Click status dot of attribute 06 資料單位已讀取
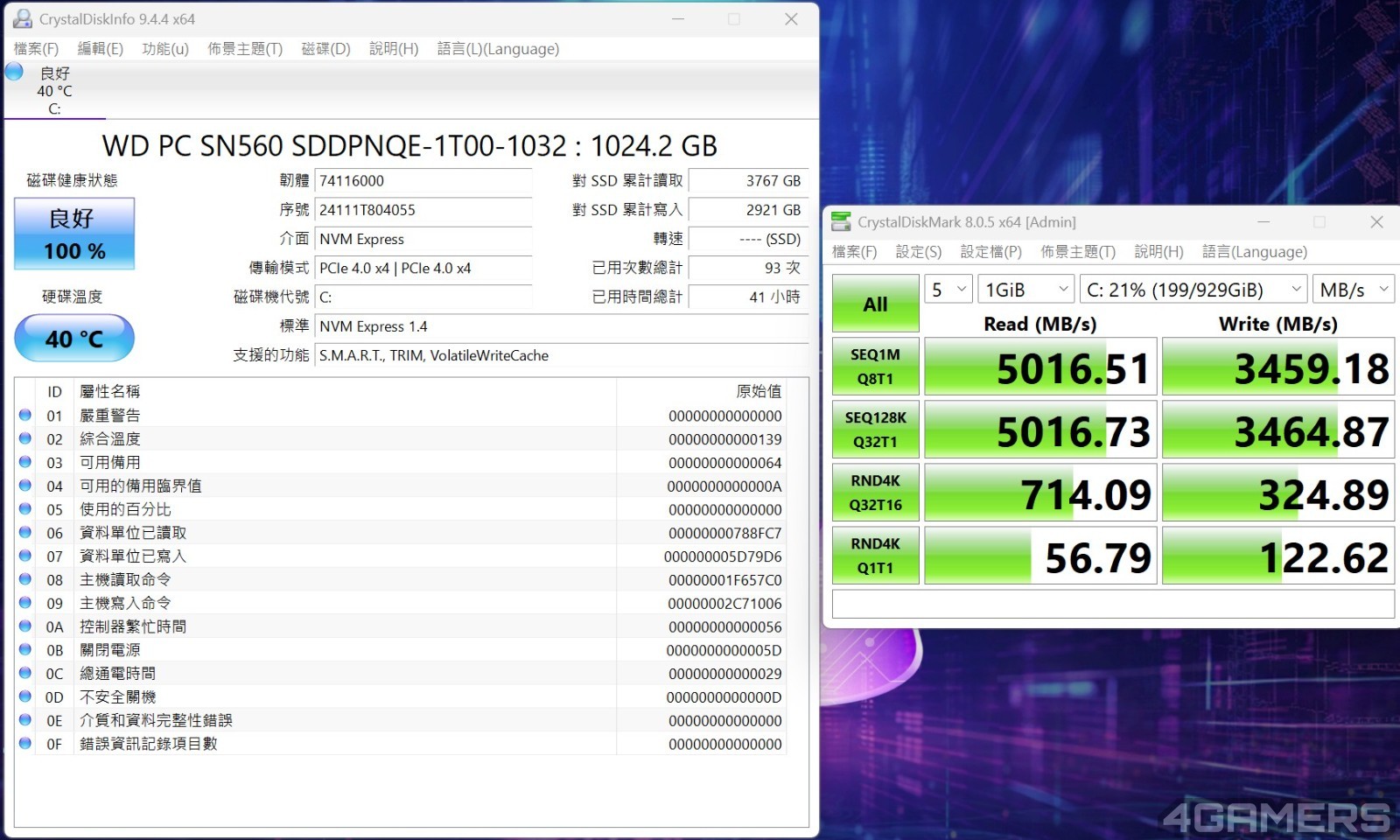 tap(25, 532)
